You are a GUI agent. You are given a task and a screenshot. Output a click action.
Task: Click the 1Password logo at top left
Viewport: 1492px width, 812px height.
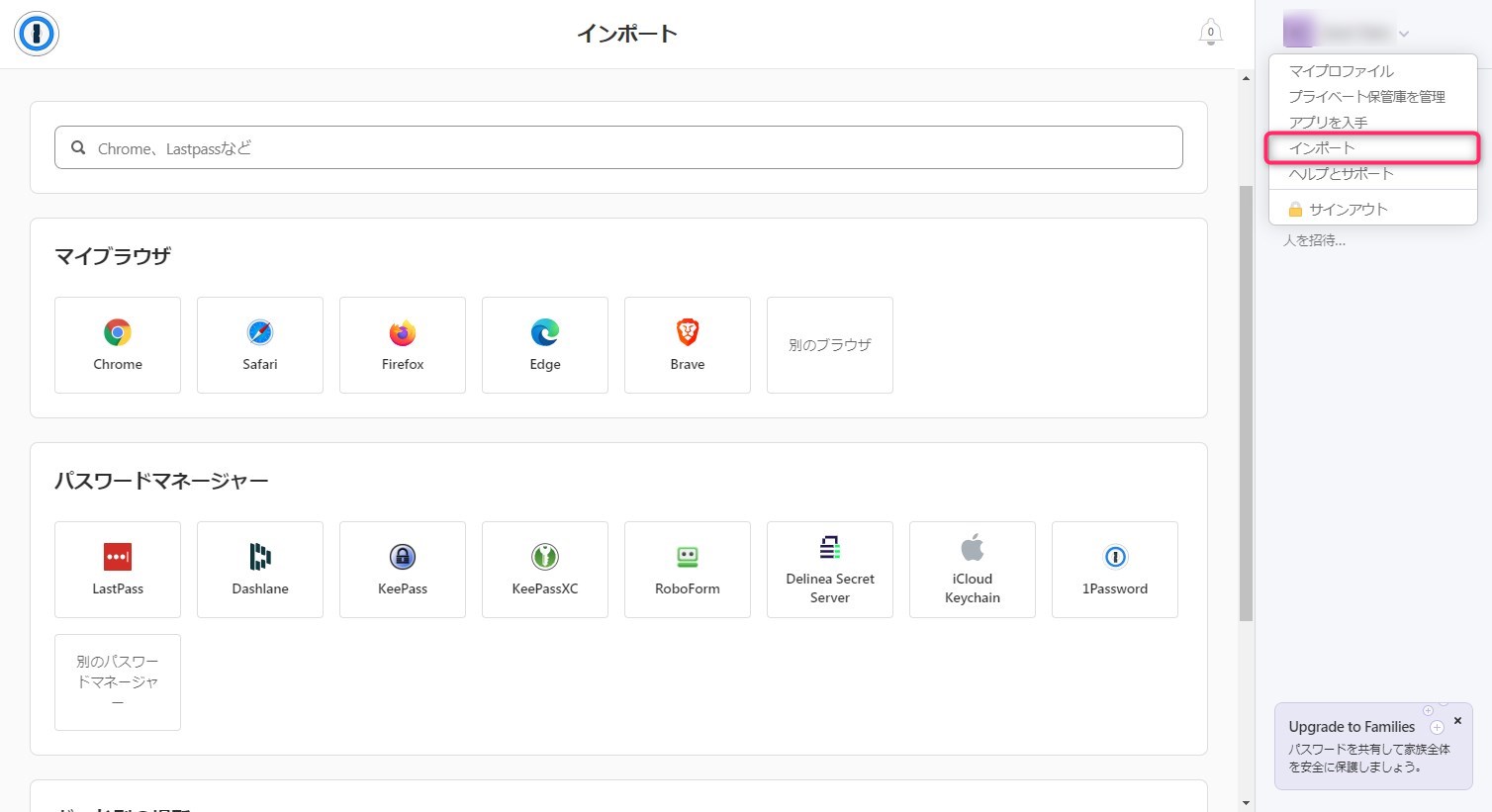37,34
